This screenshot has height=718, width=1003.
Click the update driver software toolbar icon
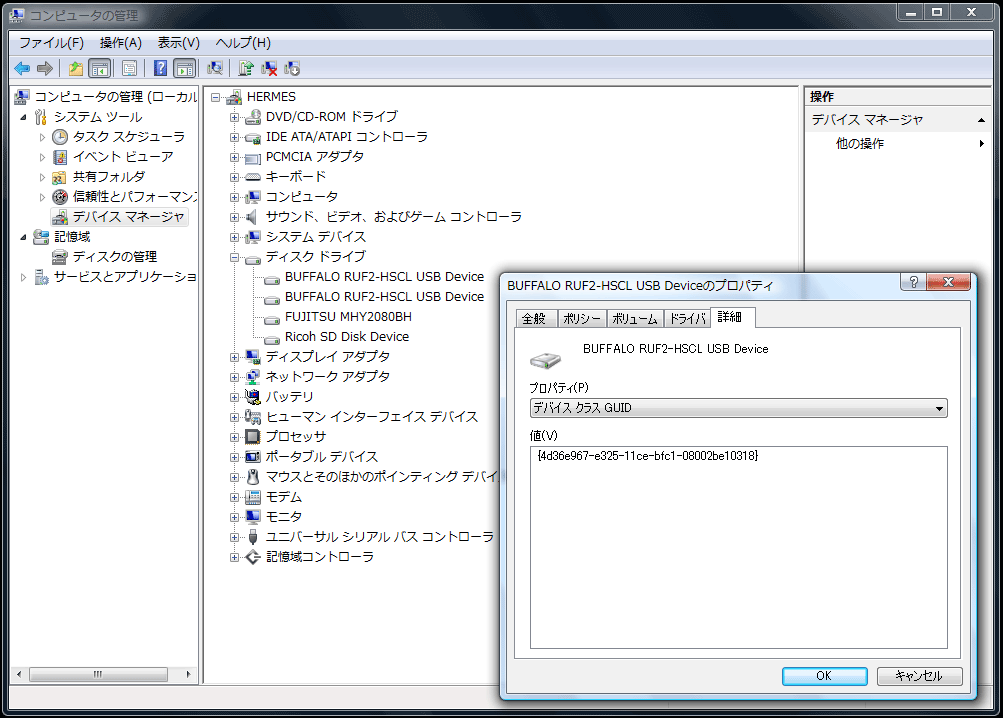tap(246, 68)
